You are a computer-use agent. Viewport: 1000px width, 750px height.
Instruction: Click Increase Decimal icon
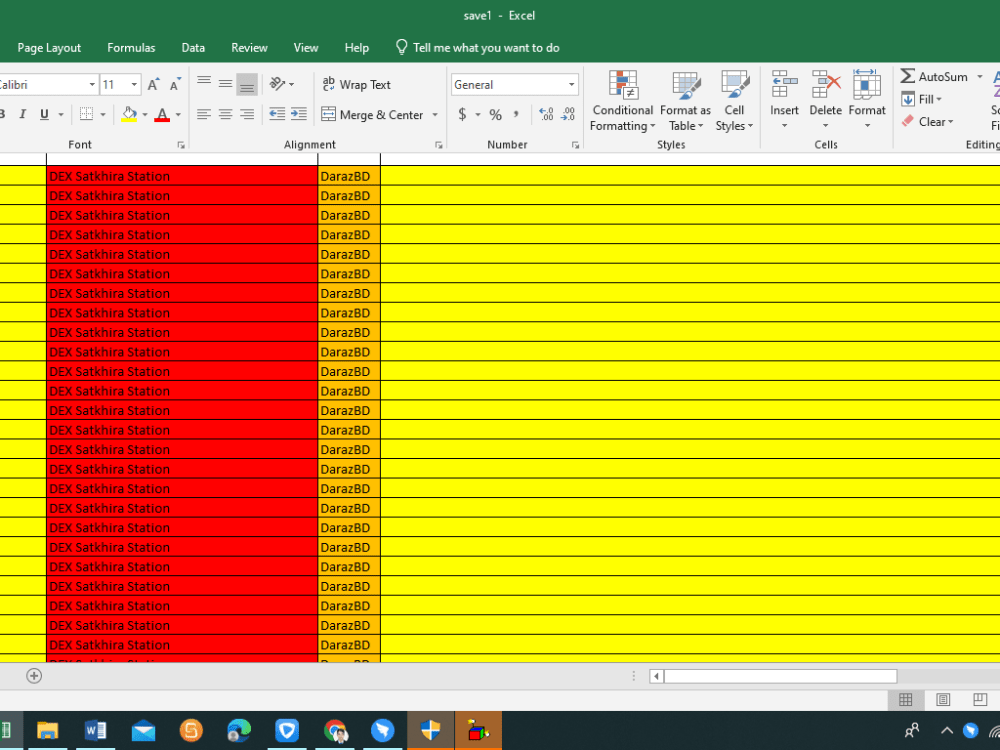click(x=547, y=114)
